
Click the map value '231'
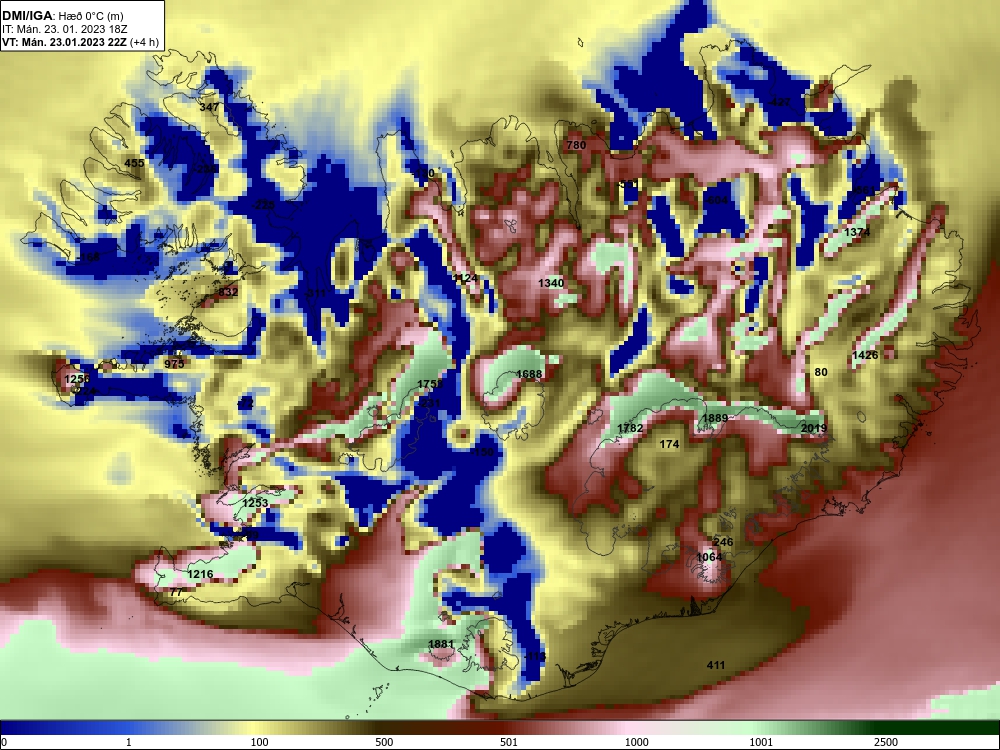[x=430, y=404]
